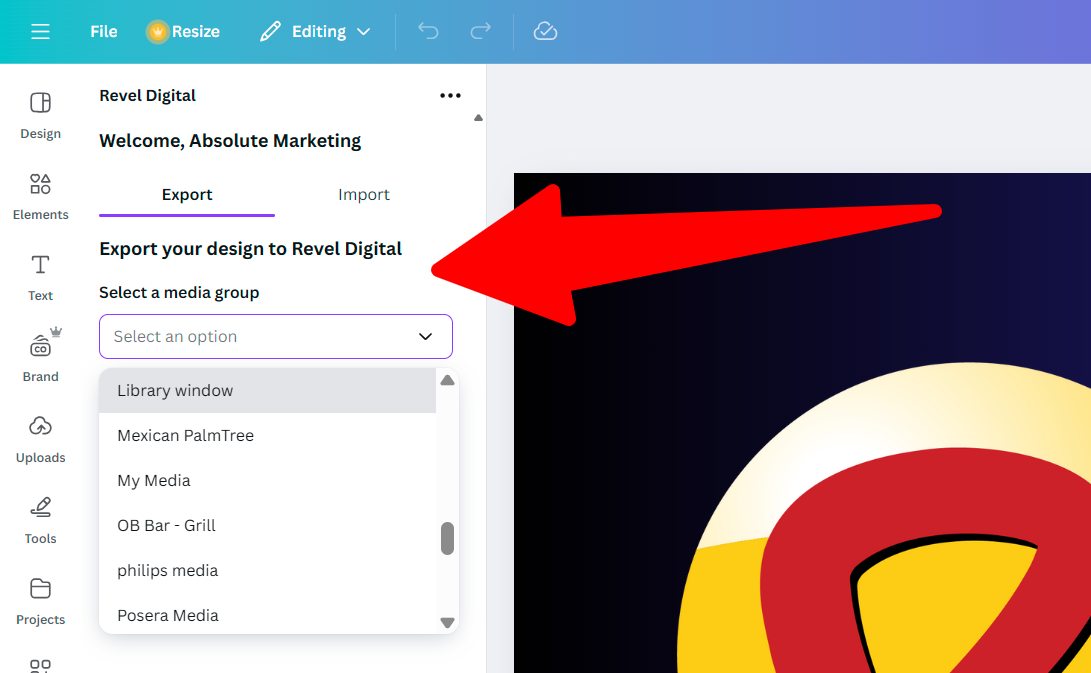Screen dimensions: 1091x673
Task: Click the undo arrow
Action: 428,31
